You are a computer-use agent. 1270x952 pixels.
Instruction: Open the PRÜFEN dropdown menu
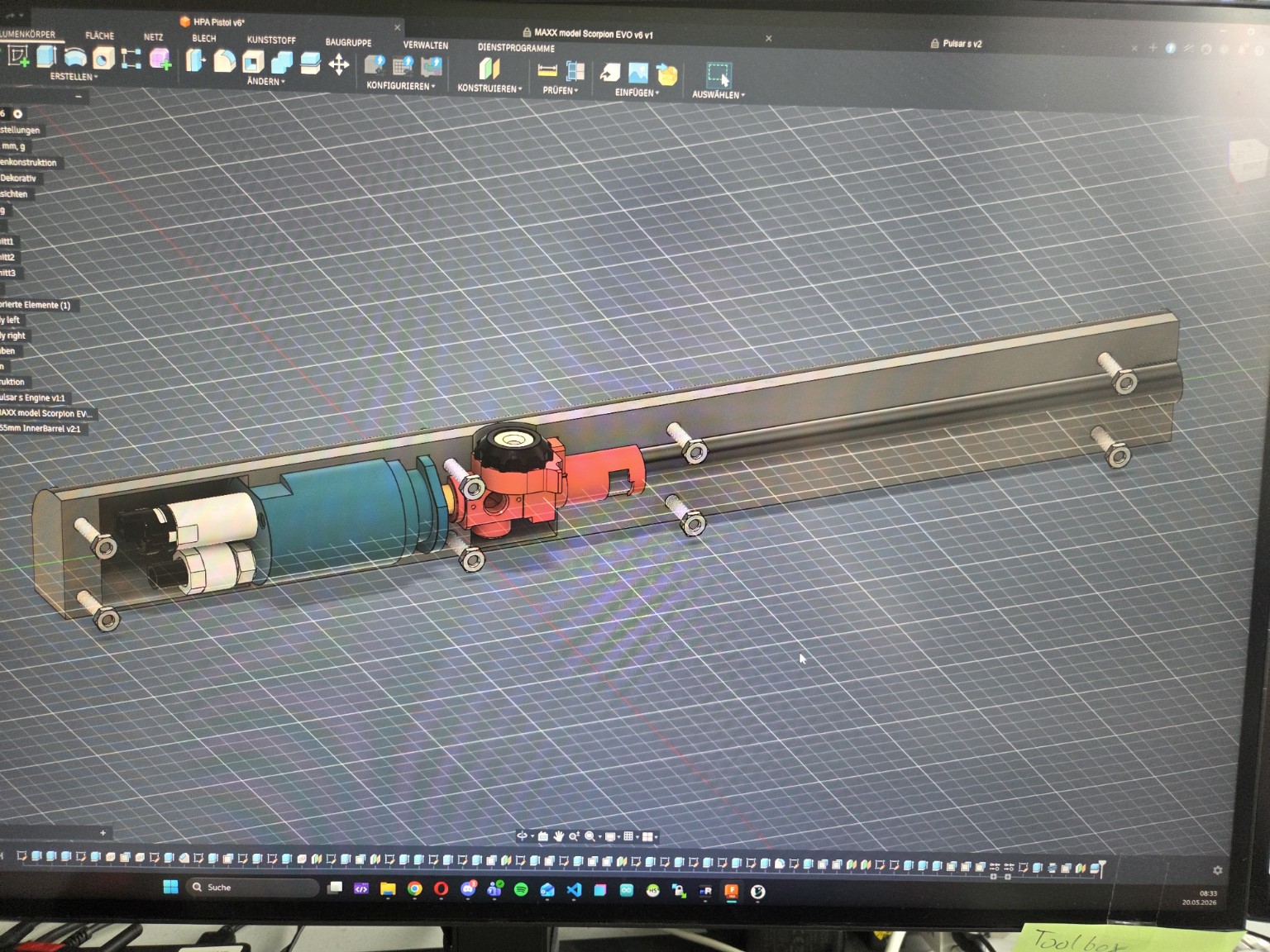tap(561, 91)
